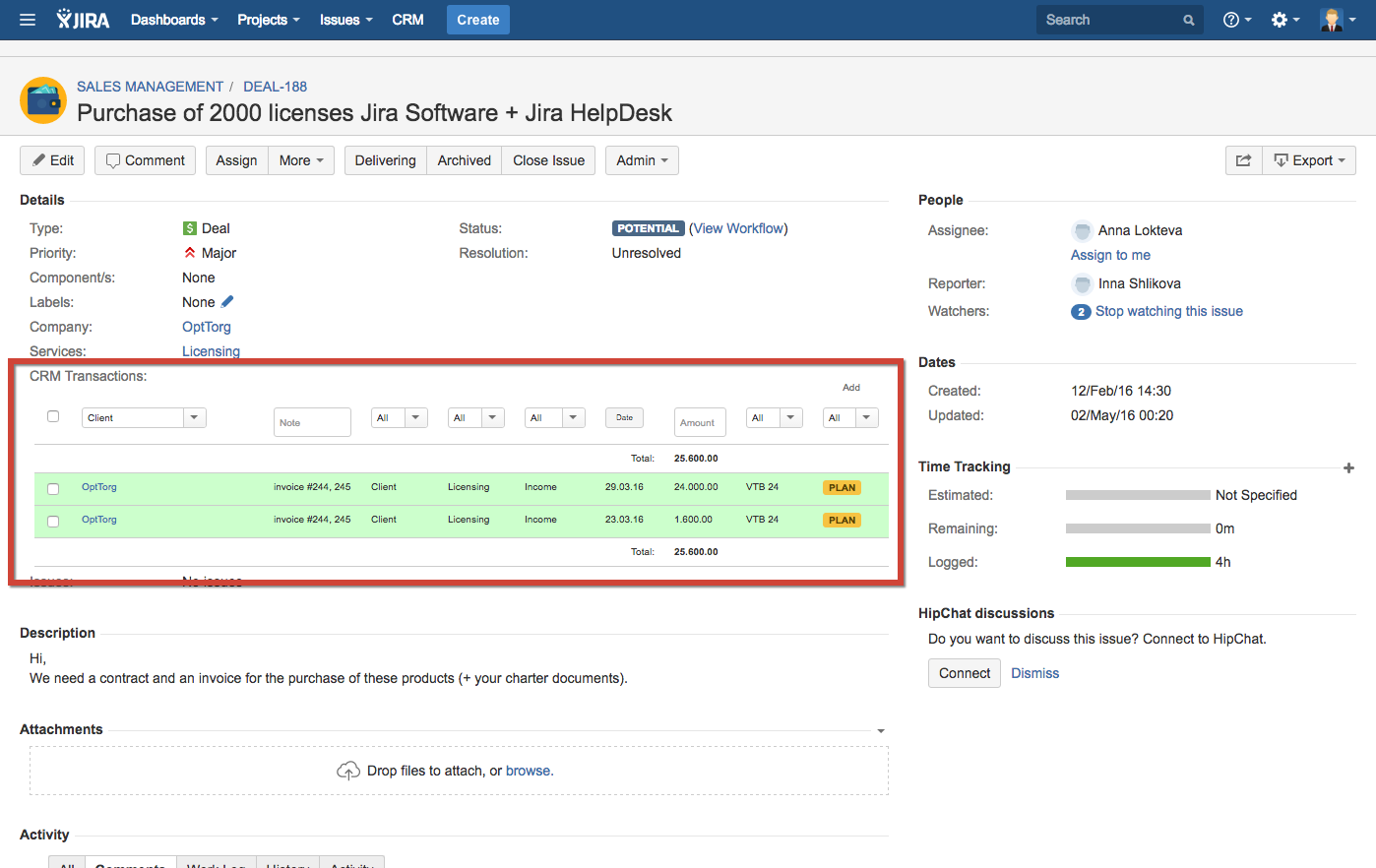Click the Amount filter input field
Image resolution: width=1376 pixels, height=868 pixels.
(x=700, y=422)
